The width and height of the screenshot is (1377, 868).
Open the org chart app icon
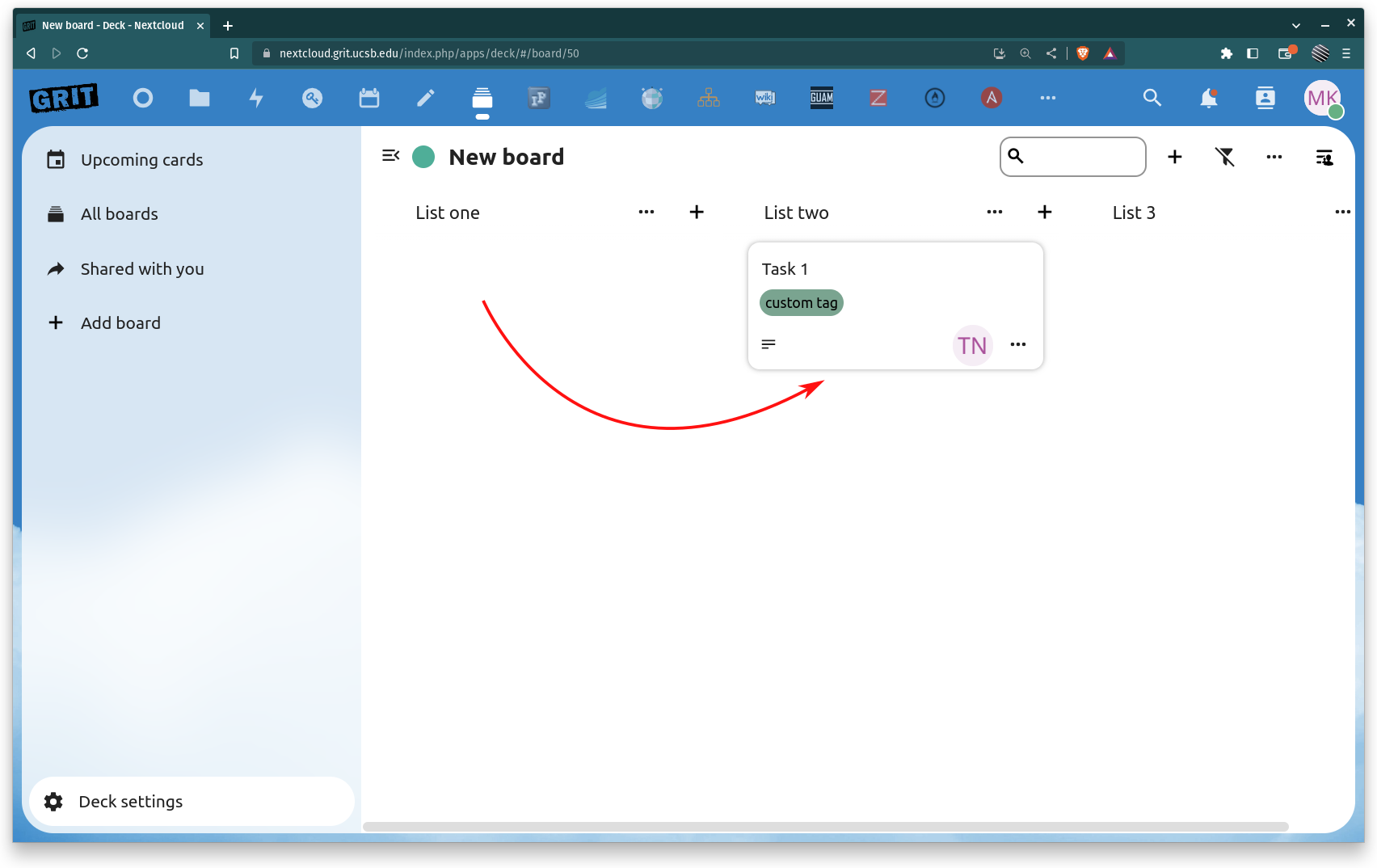pyautogui.click(x=709, y=98)
